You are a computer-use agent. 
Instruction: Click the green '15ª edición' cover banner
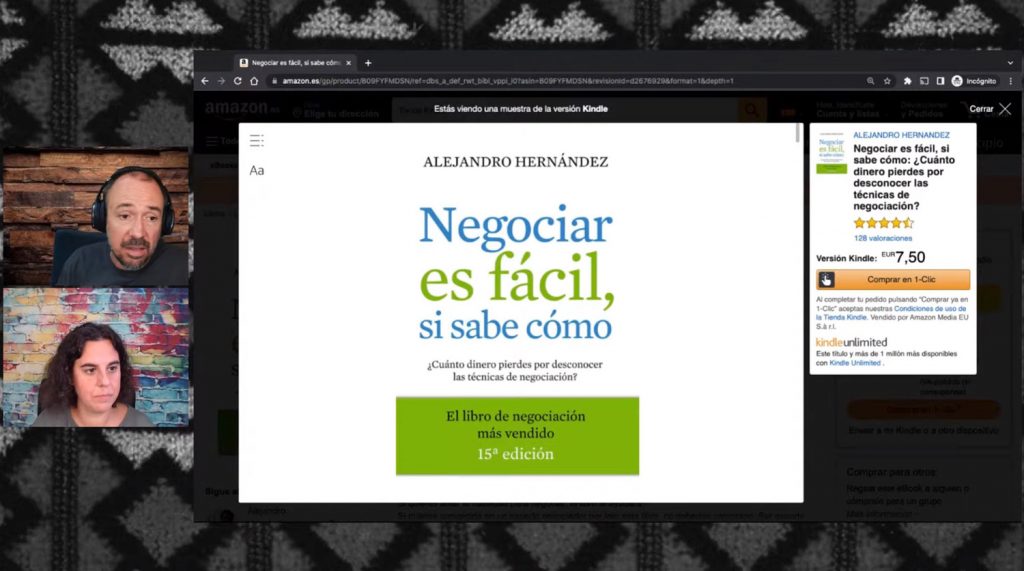[x=517, y=436]
